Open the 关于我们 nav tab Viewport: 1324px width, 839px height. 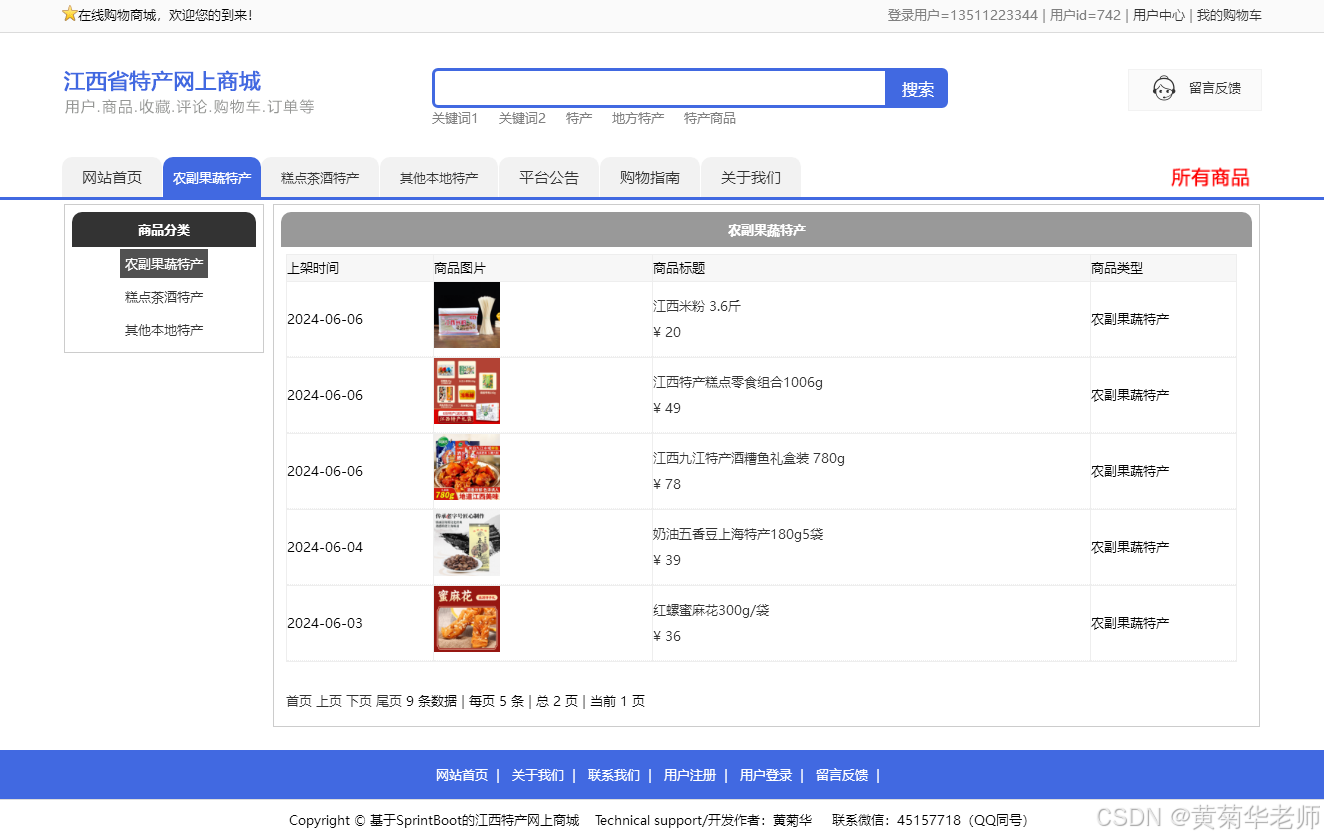point(751,178)
